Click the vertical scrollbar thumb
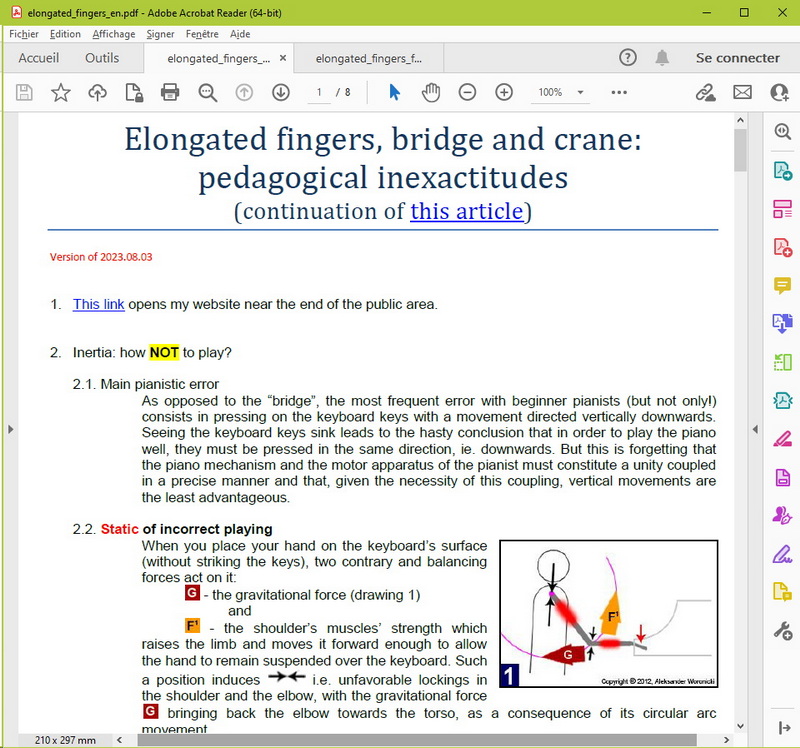The image size is (800, 748). pos(741,150)
